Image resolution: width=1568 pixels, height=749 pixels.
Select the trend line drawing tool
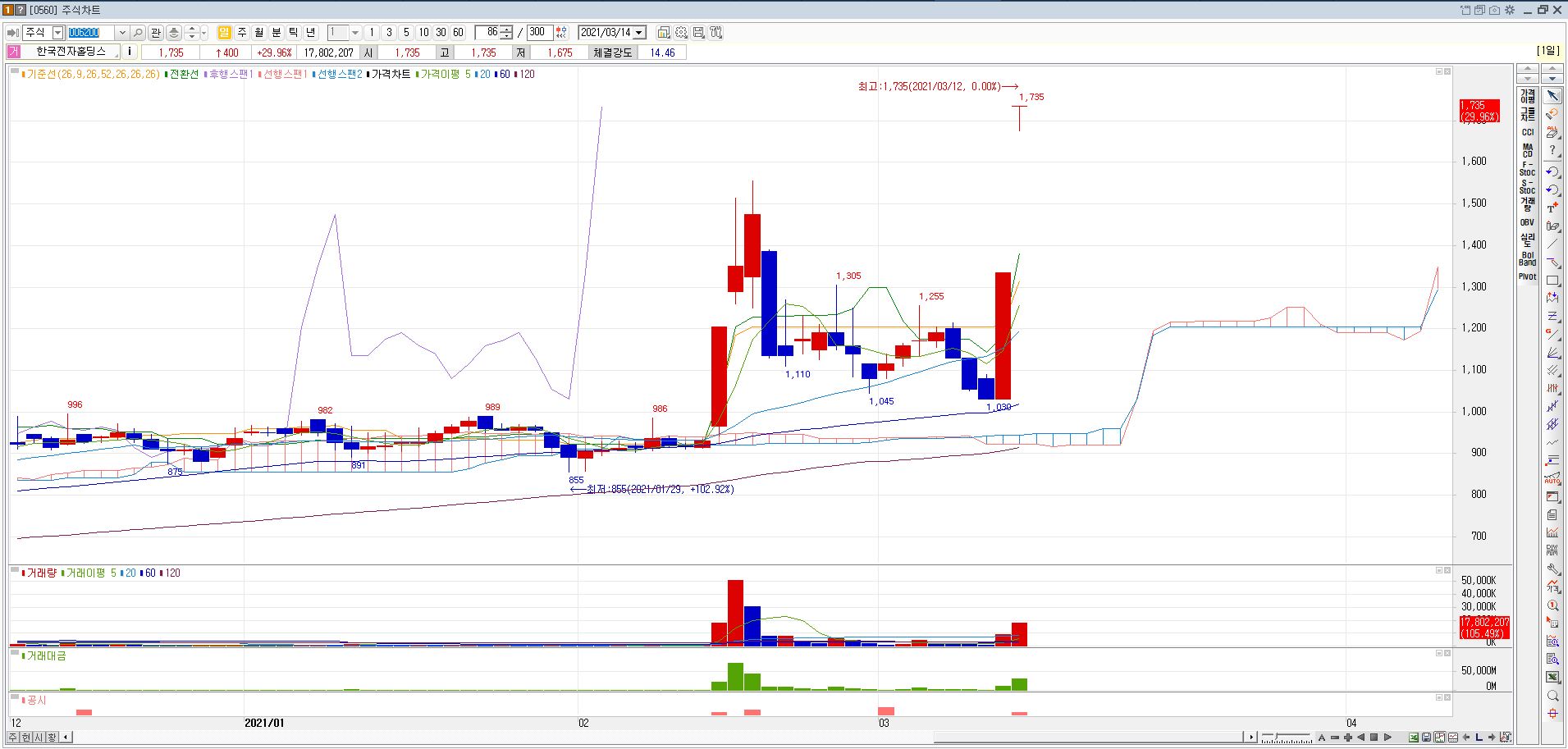point(1552,244)
